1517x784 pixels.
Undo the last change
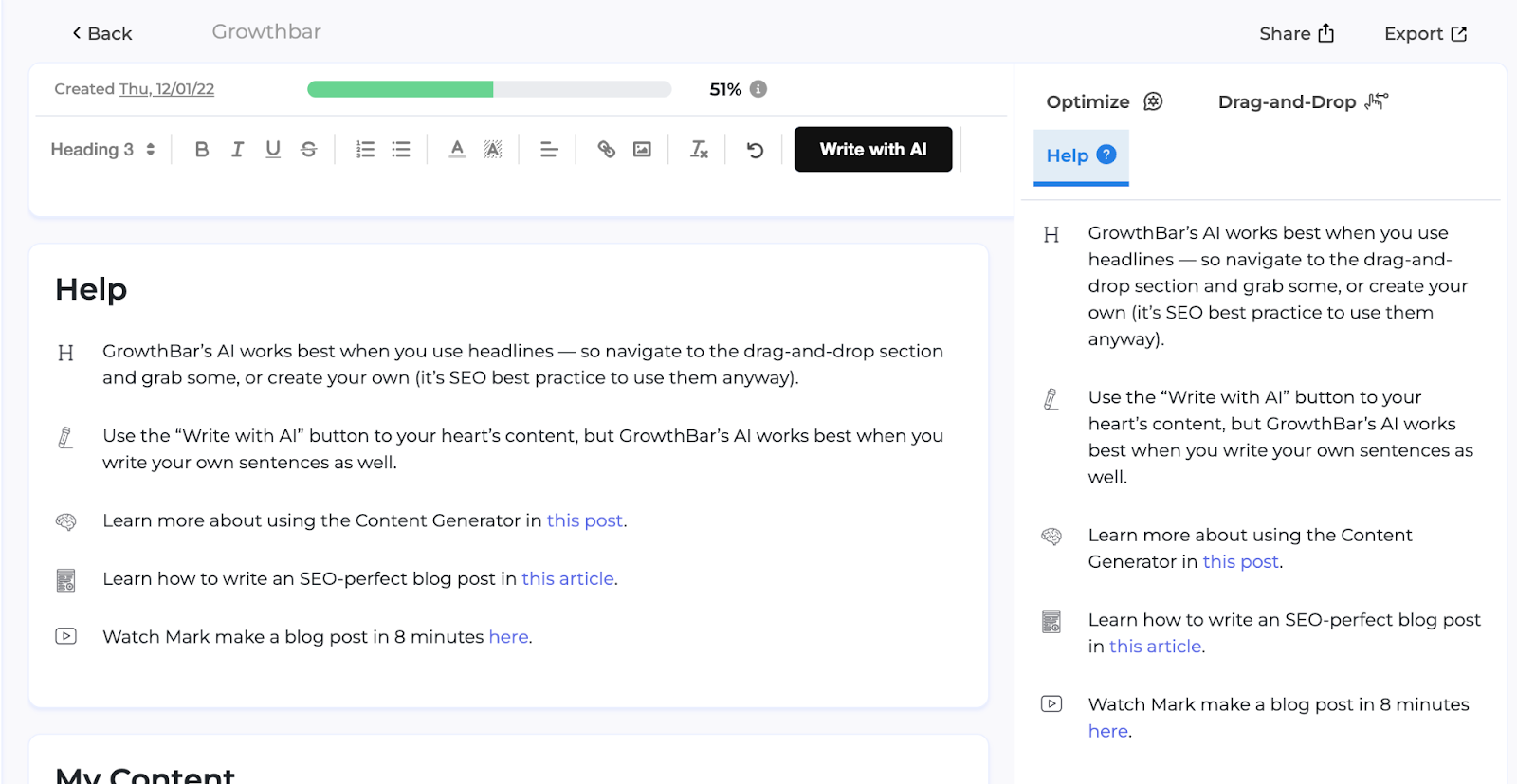(755, 150)
